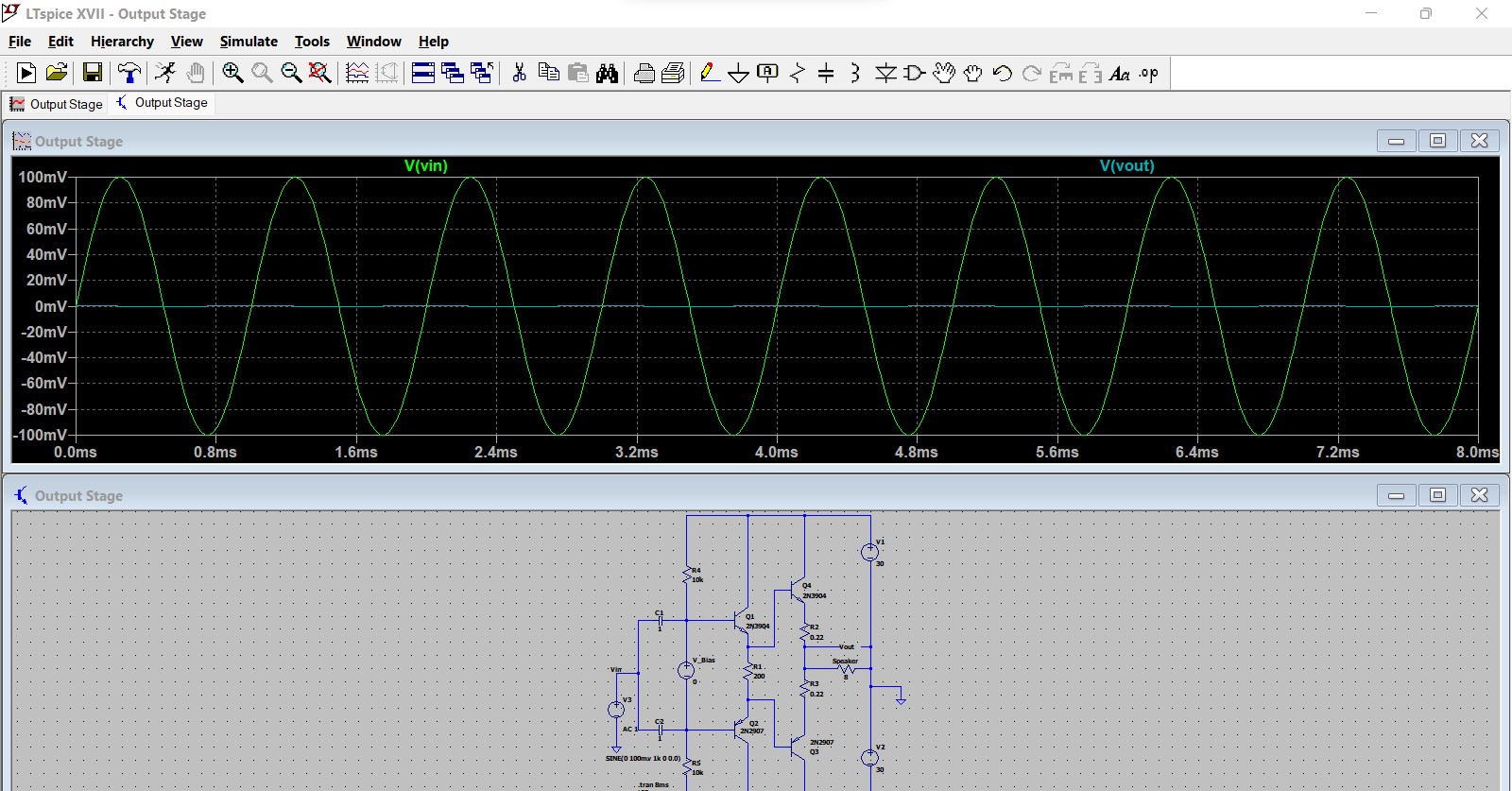The width and height of the screenshot is (1512, 791).
Task: Open the Window menu
Action: (x=373, y=42)
